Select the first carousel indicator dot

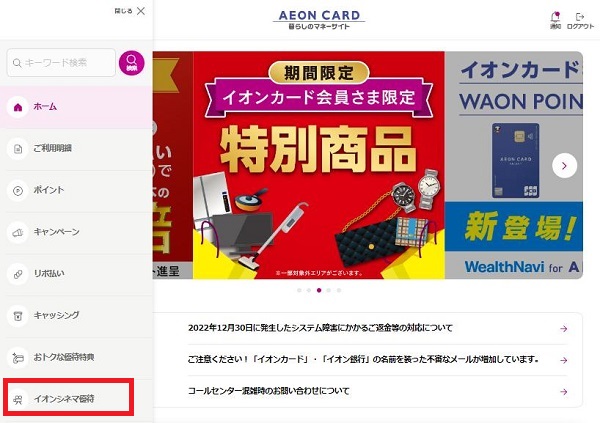coord(299,290)
